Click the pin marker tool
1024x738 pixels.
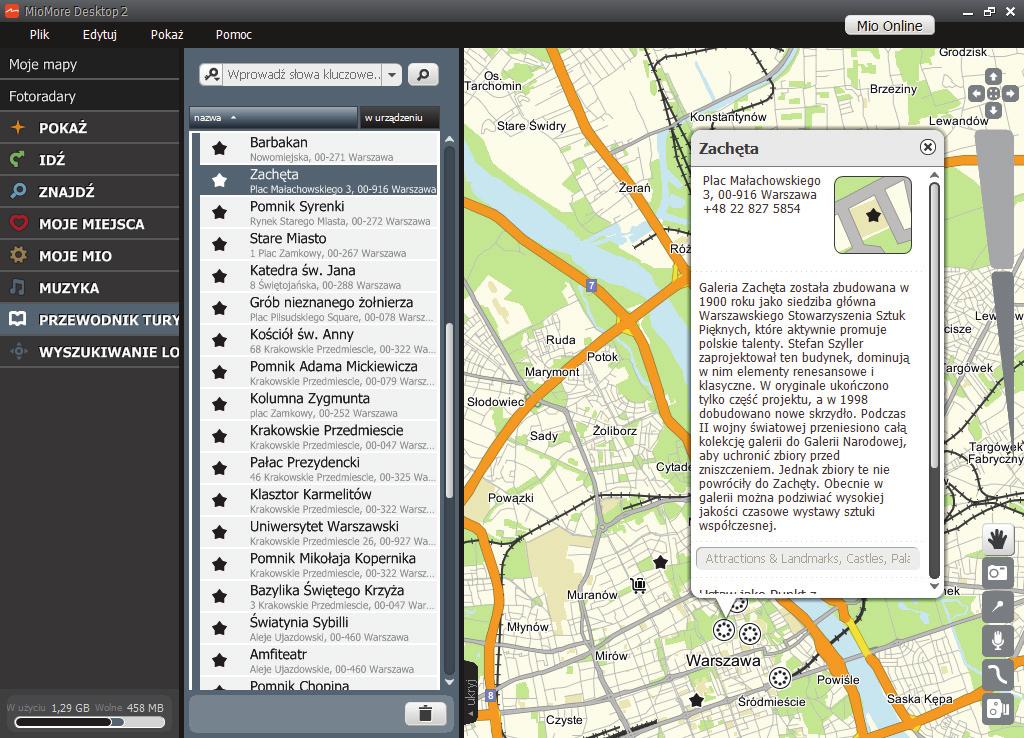998,607
